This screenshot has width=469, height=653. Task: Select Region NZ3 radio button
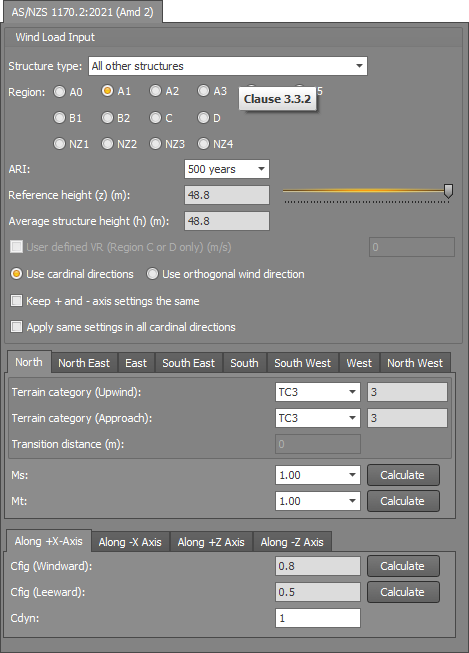pyautogui.click(x=155, y=144)
